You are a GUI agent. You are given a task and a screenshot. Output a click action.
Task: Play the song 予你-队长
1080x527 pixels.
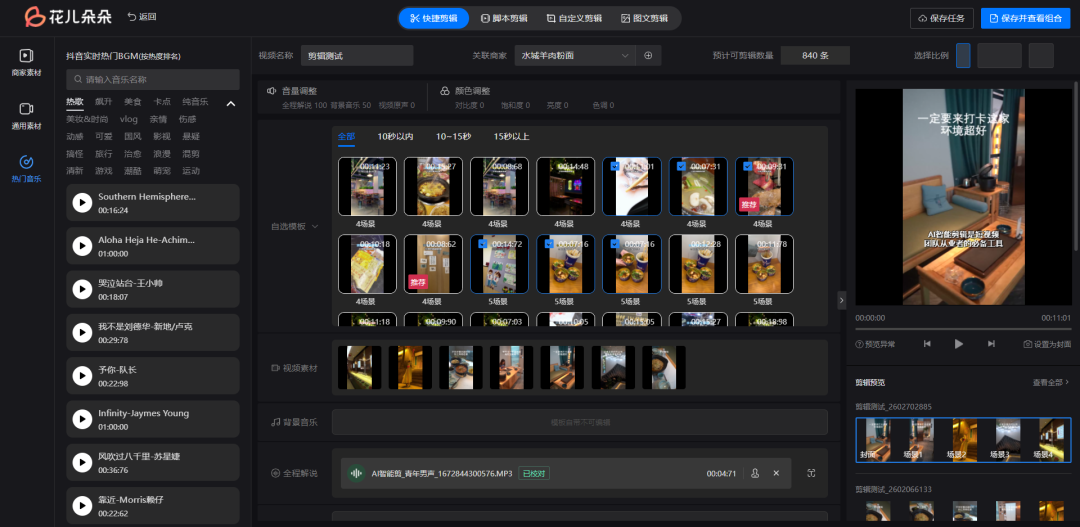pos(82,376)
